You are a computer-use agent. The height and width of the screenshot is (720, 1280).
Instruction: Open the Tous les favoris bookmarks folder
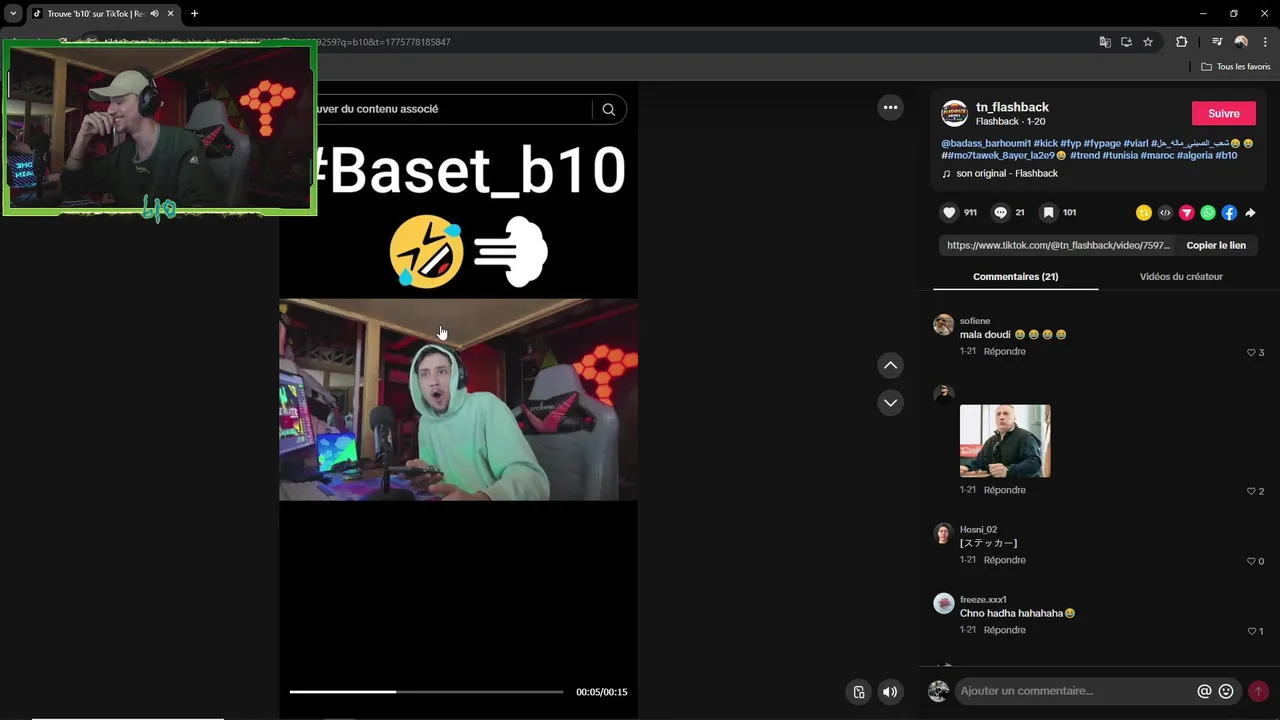click(x=1235, y=66)
